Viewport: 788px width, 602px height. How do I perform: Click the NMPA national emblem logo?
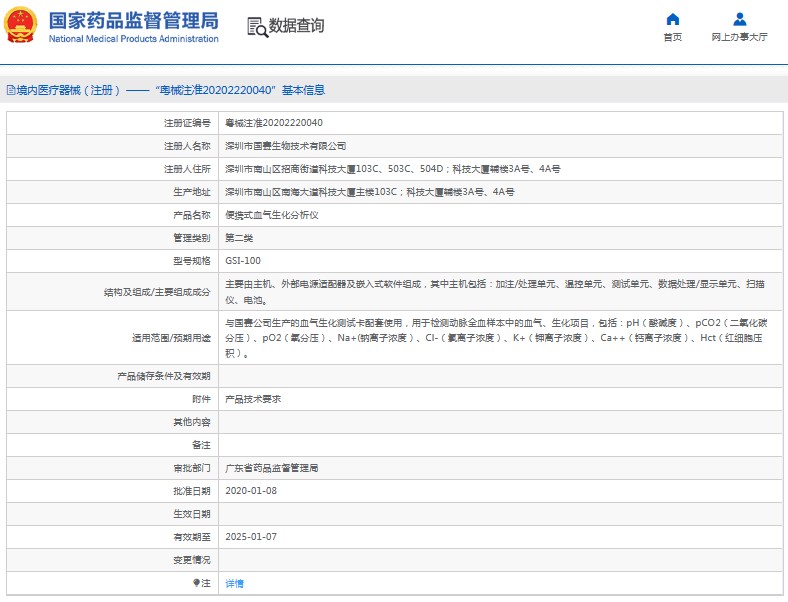click(x=22, y=26)
